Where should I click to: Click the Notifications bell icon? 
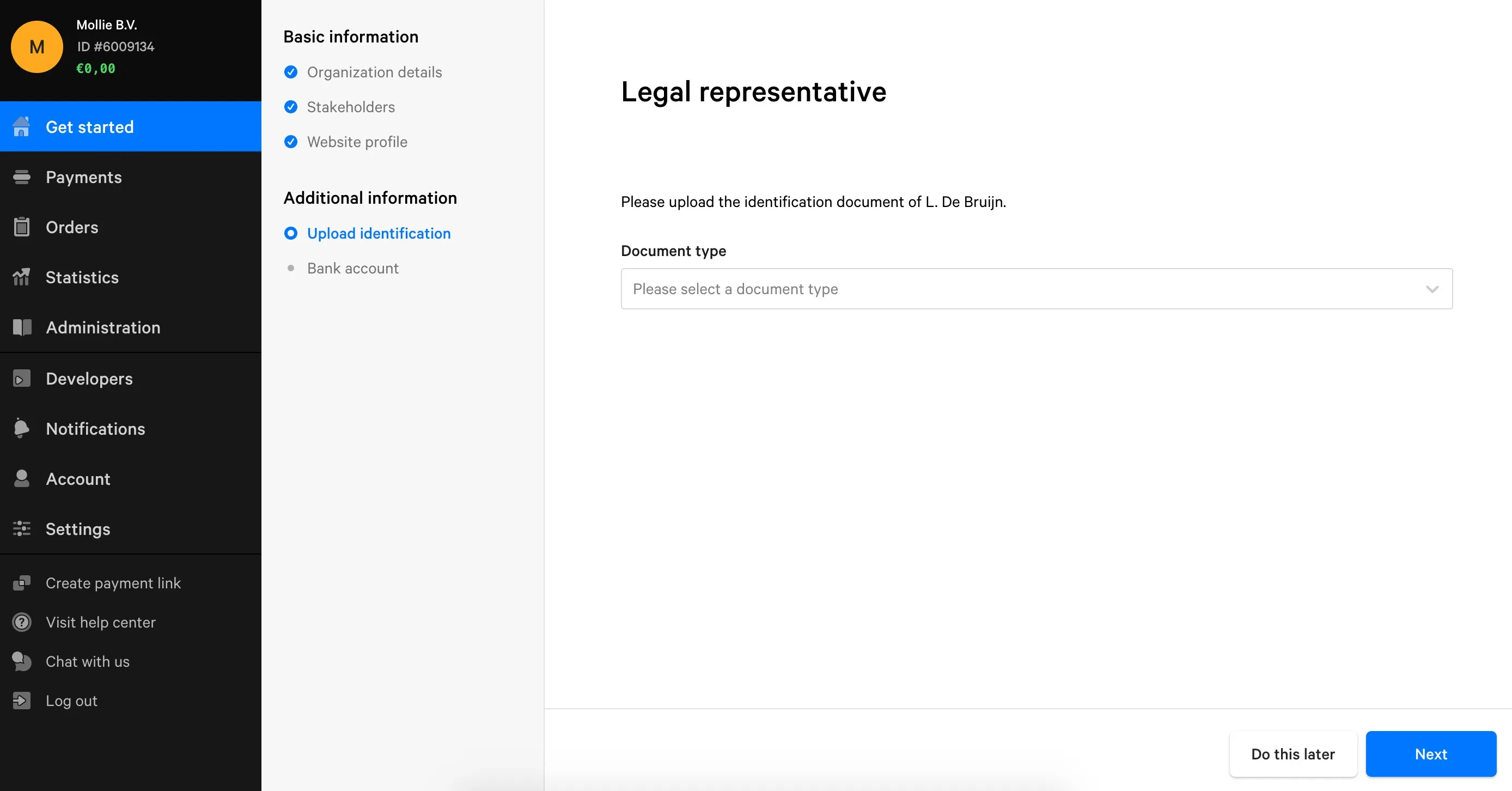point(22,428)
